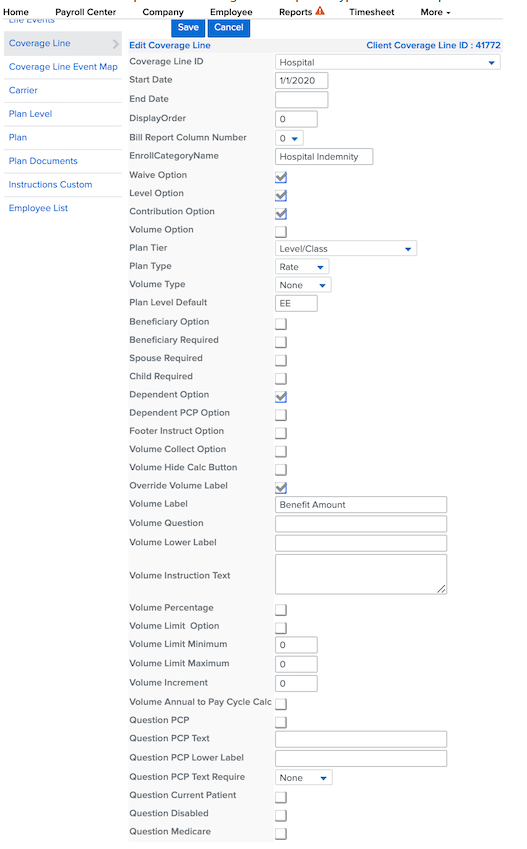Open the Plan Documents sidebar link
The image size is (527, 849).
tap(43, 161)
